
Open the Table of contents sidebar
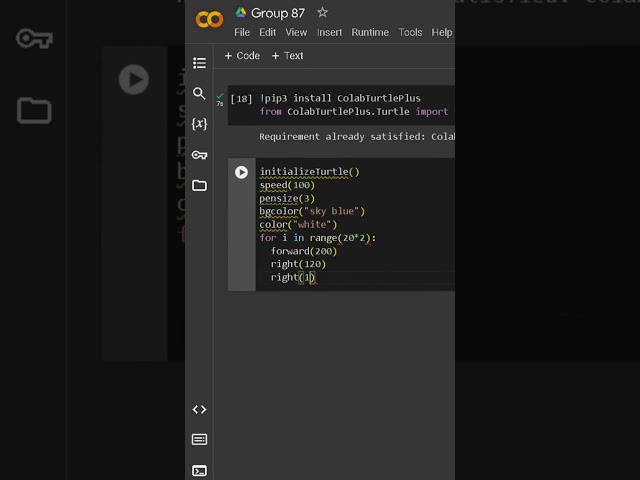[199, 63]
